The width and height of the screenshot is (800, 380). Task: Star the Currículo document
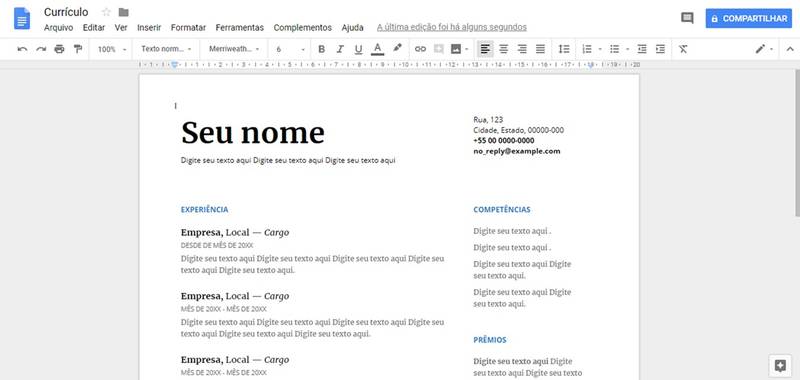click(106, 12)
